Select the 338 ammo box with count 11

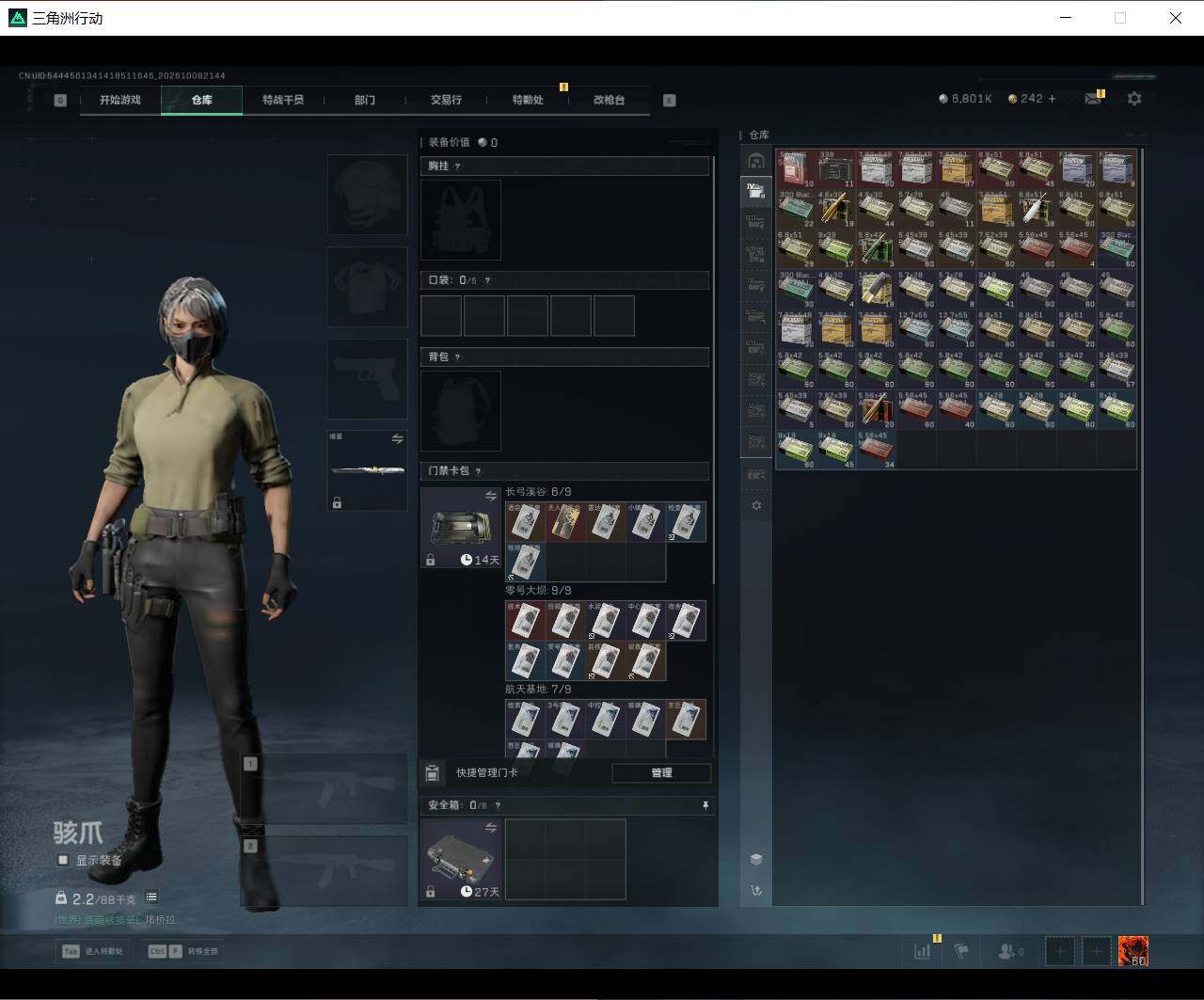[835, 168]
